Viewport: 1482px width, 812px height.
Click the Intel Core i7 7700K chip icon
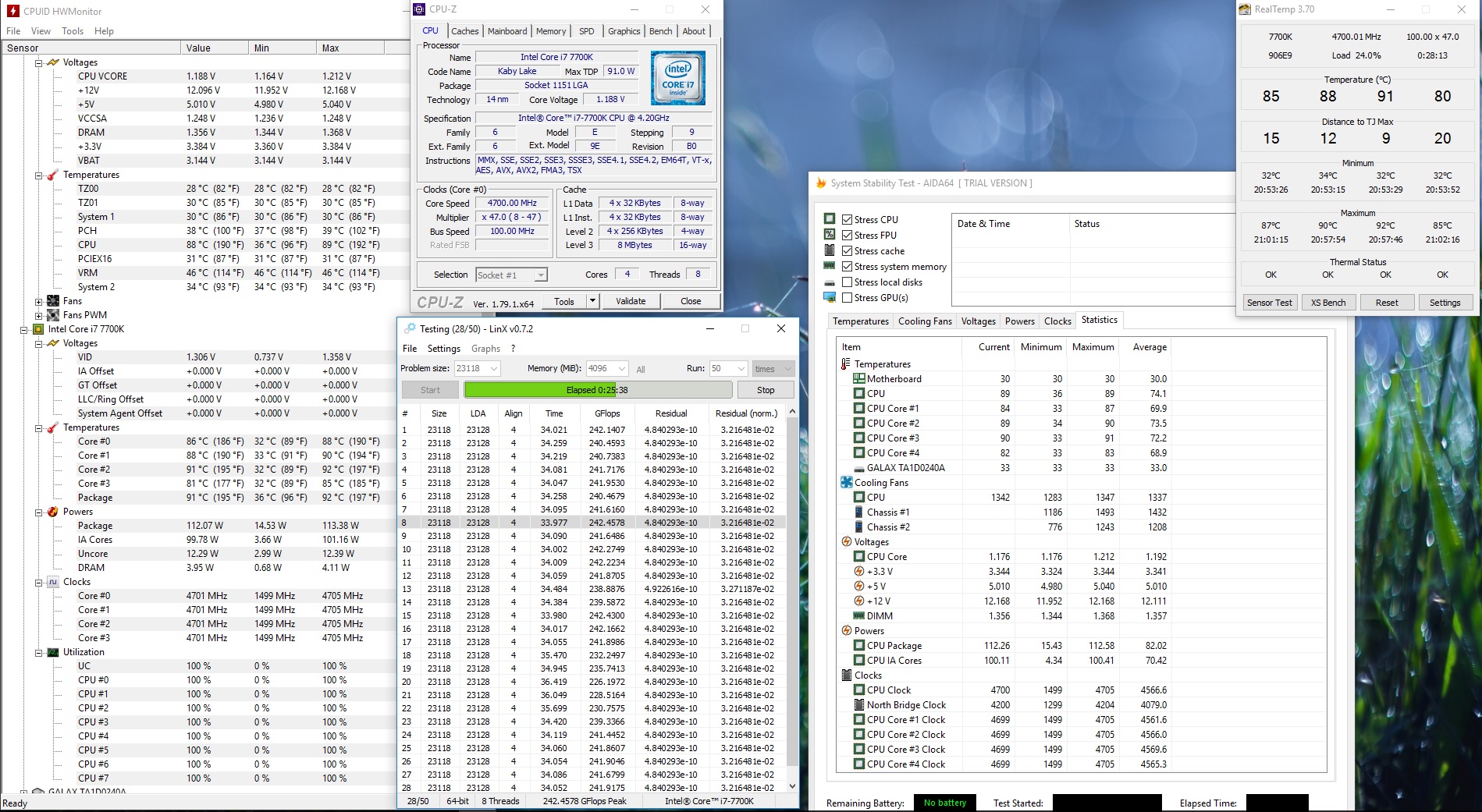click(x=38, y=329)
